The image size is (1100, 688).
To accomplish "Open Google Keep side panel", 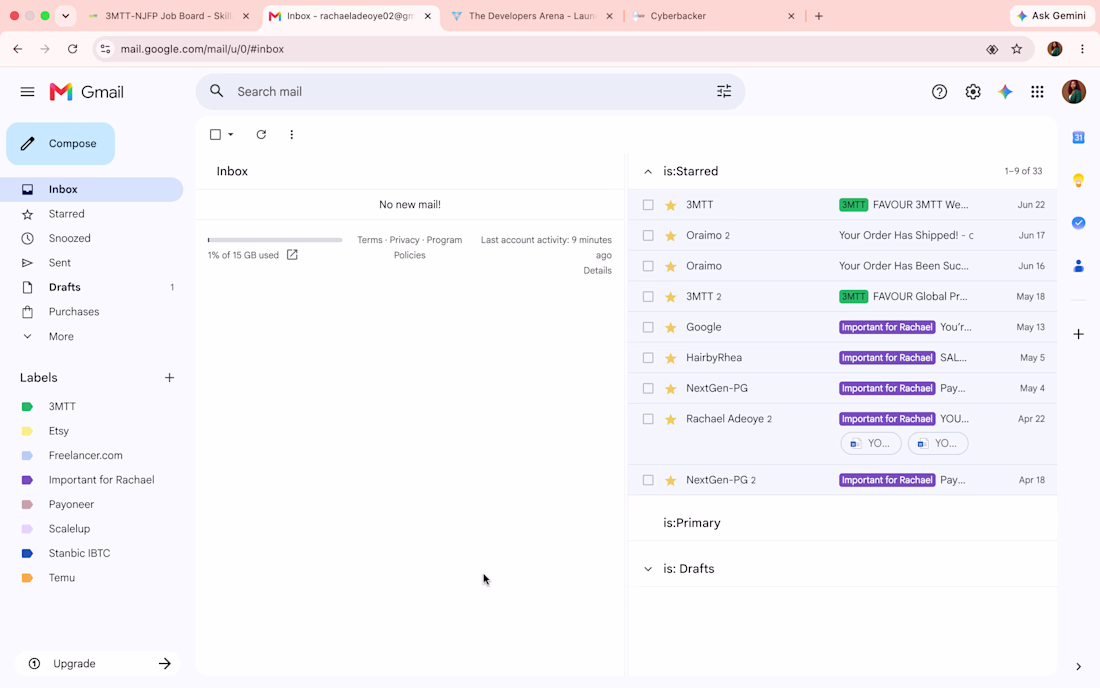I will [1078, 180].
